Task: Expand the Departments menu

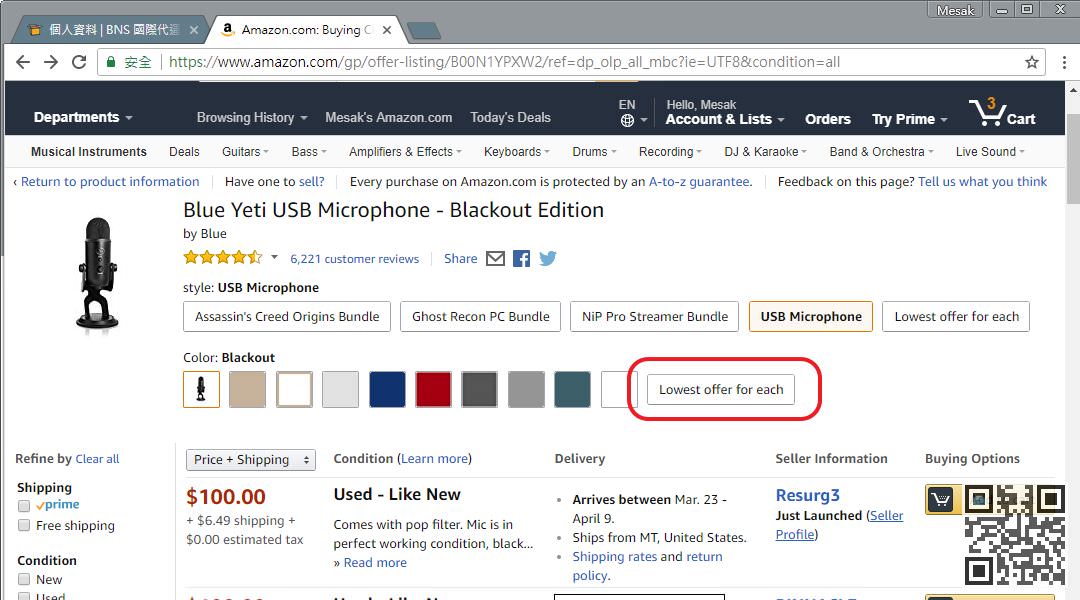Action: 83,117
